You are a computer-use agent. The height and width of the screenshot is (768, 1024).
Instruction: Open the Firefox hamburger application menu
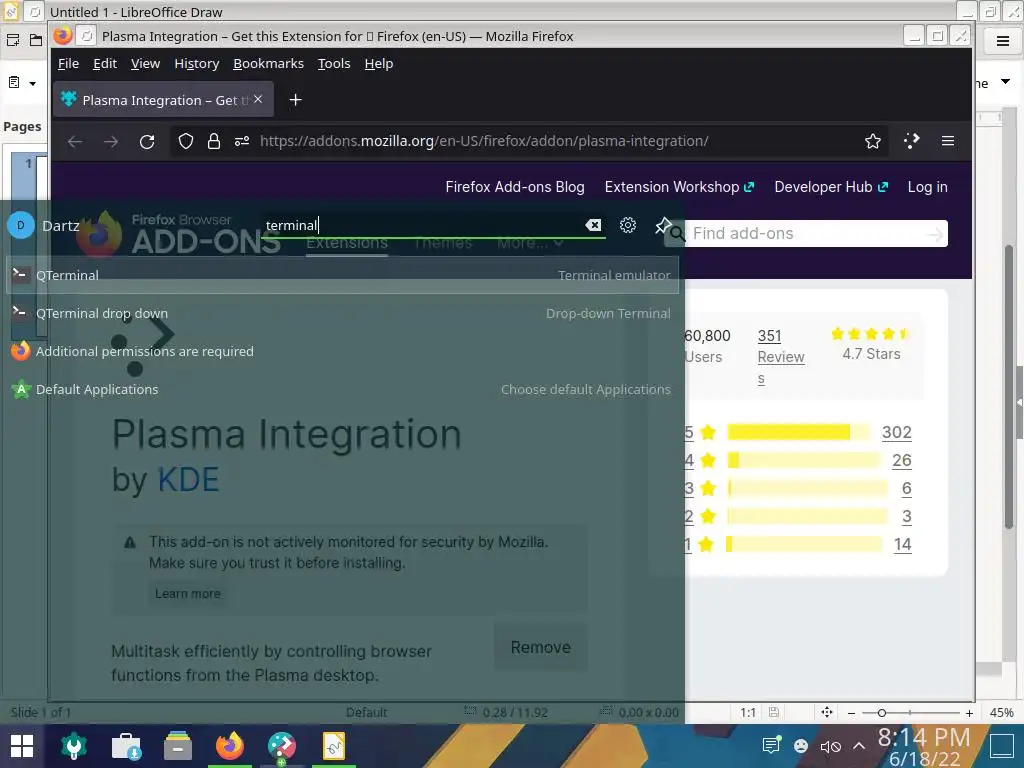pyautogui.click(x=948, y=141)
